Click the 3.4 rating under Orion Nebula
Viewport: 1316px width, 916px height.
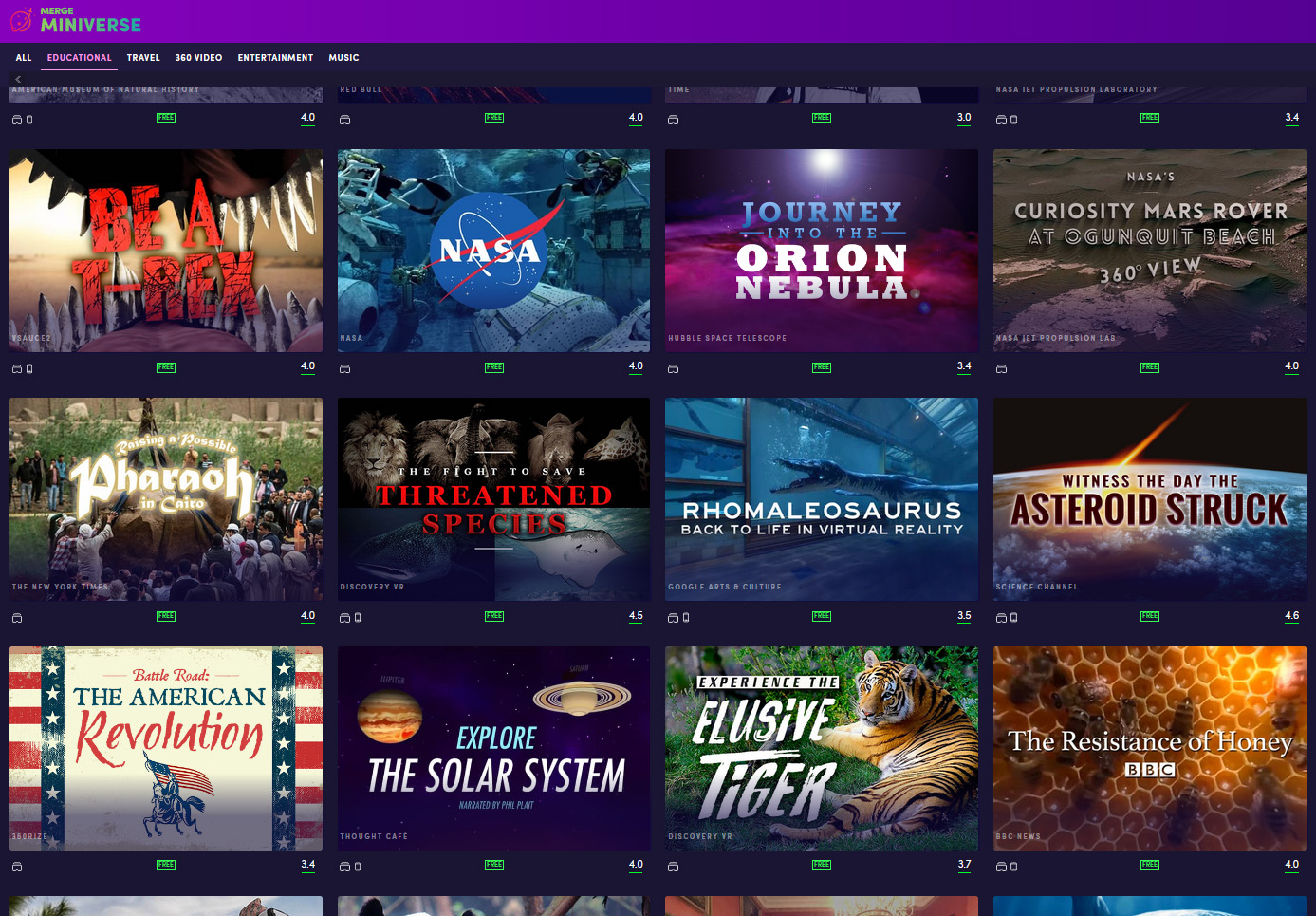point(964,366)
